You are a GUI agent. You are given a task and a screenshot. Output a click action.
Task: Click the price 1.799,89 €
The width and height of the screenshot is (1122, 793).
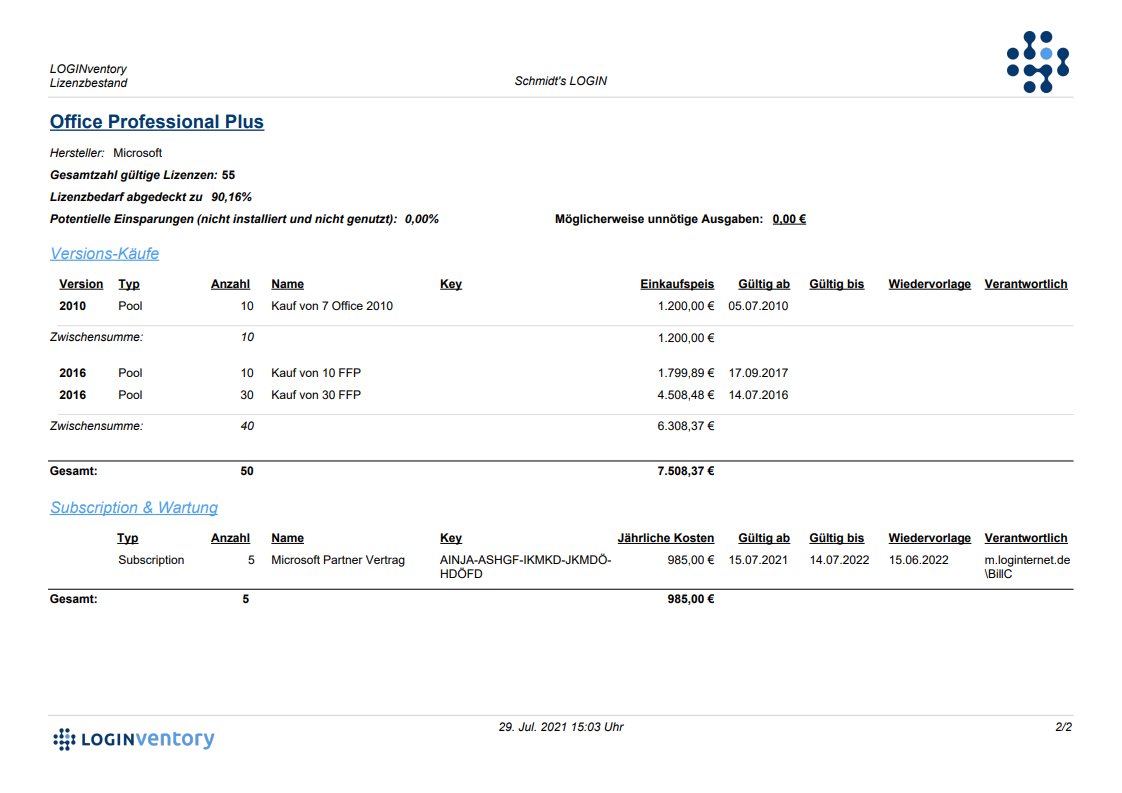686,373
